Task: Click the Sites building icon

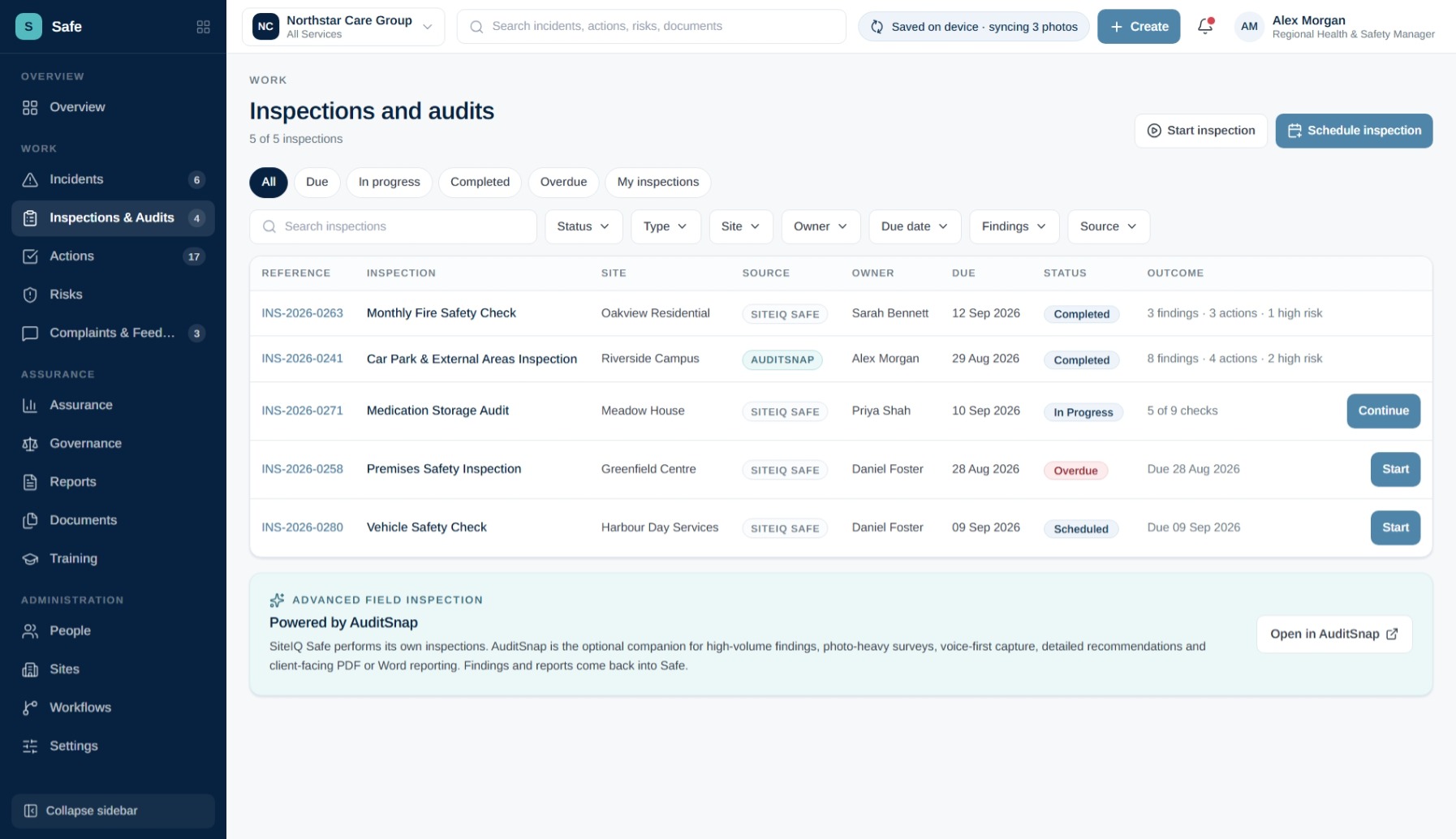Action: pos(30,669)
